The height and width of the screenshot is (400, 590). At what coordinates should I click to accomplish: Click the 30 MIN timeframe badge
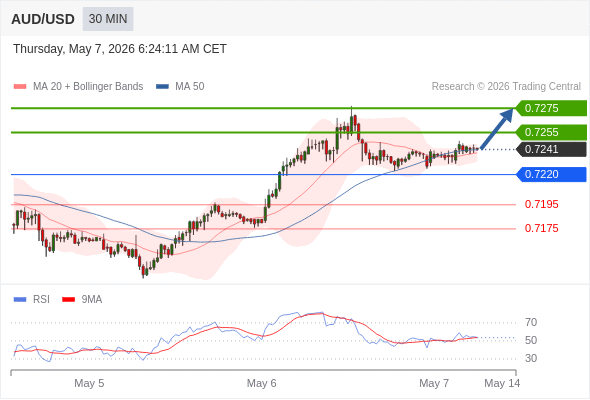pos(108,19)
